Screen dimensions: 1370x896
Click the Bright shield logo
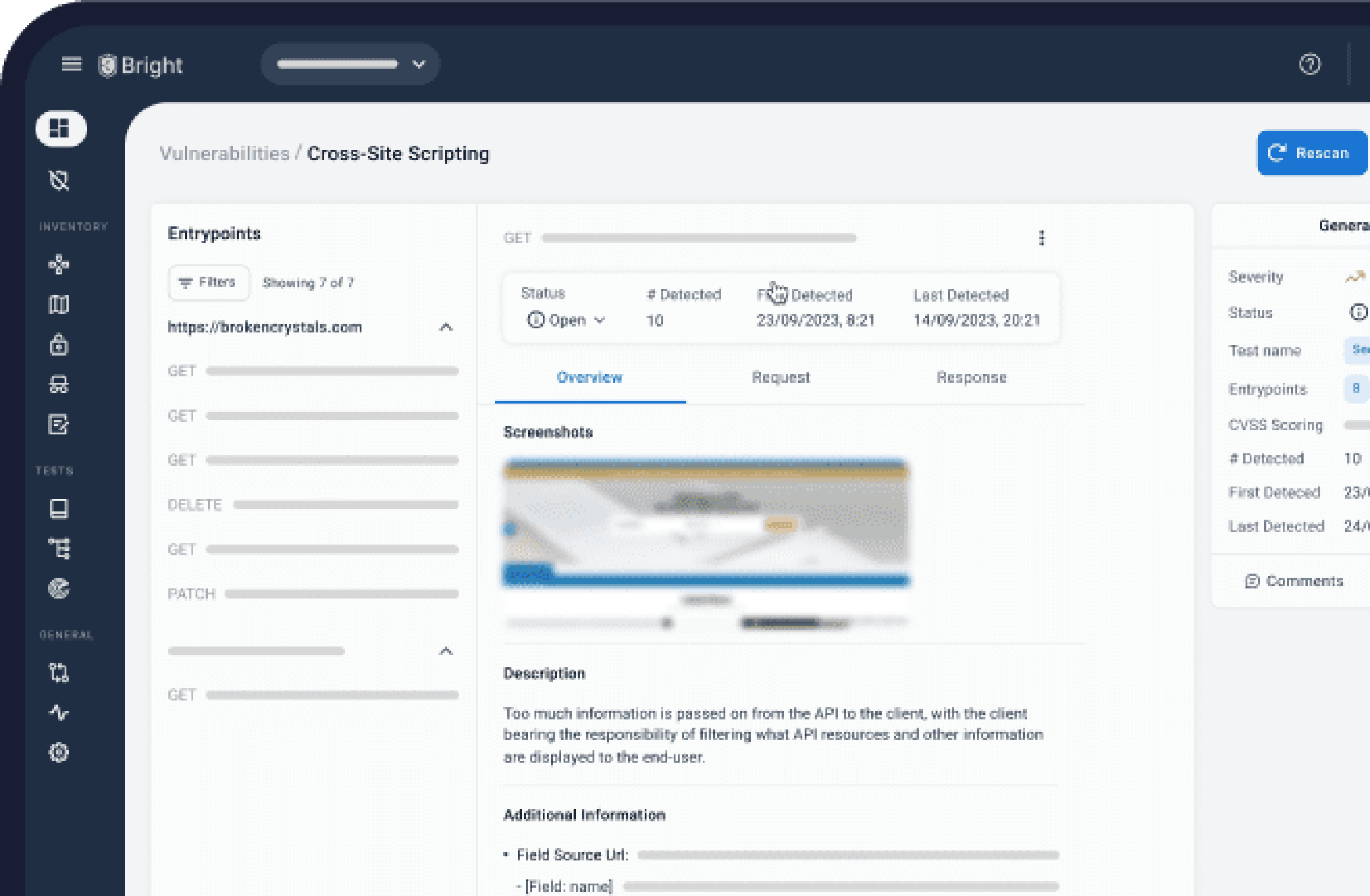pyautogui.click(x=107, y=65)
